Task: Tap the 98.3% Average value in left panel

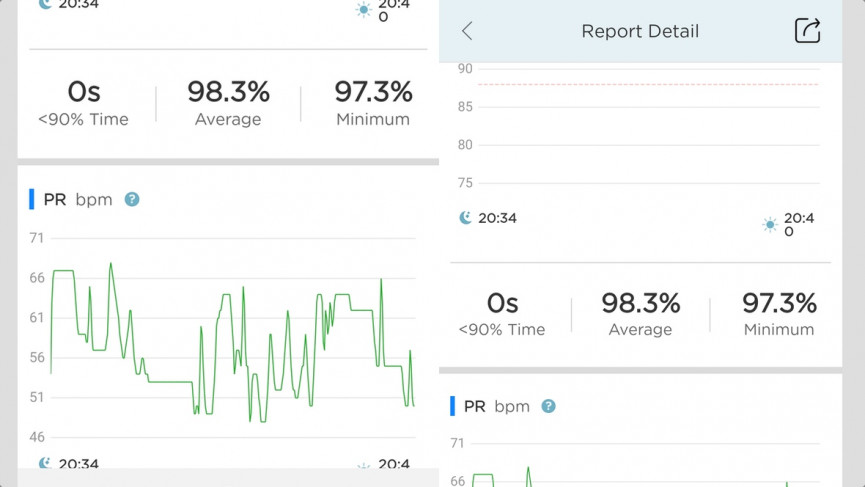Action: click(228, 93)
